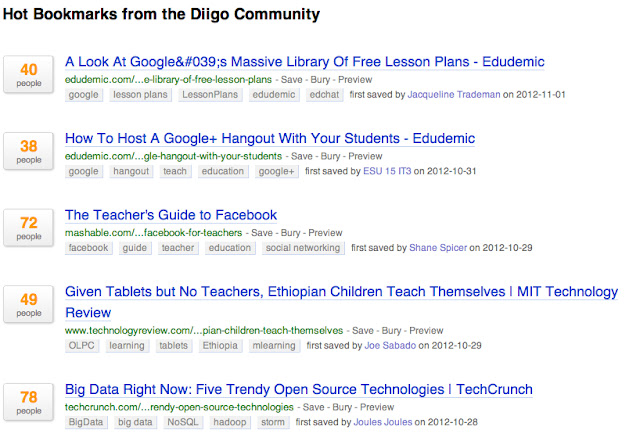Open Big Data Right Now TechCrunch article
Image resolution: width=640 pixels, height=448 pixels.
(299, 389)
